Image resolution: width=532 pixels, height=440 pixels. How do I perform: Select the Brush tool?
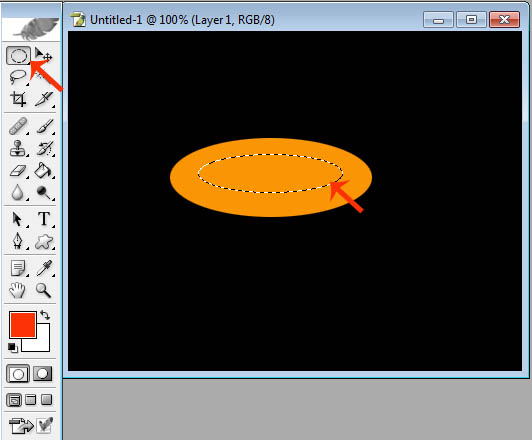click(44, 126)
